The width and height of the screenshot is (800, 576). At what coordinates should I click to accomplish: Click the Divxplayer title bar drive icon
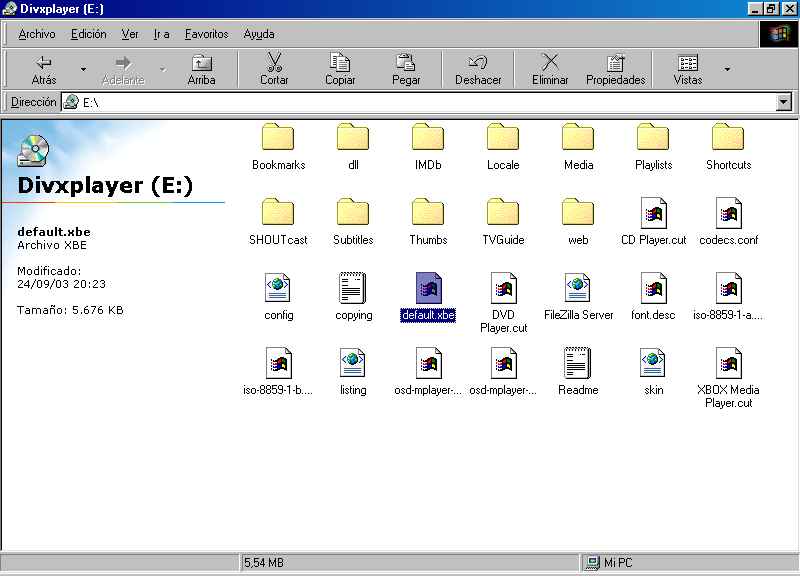(x=10, y=9)
